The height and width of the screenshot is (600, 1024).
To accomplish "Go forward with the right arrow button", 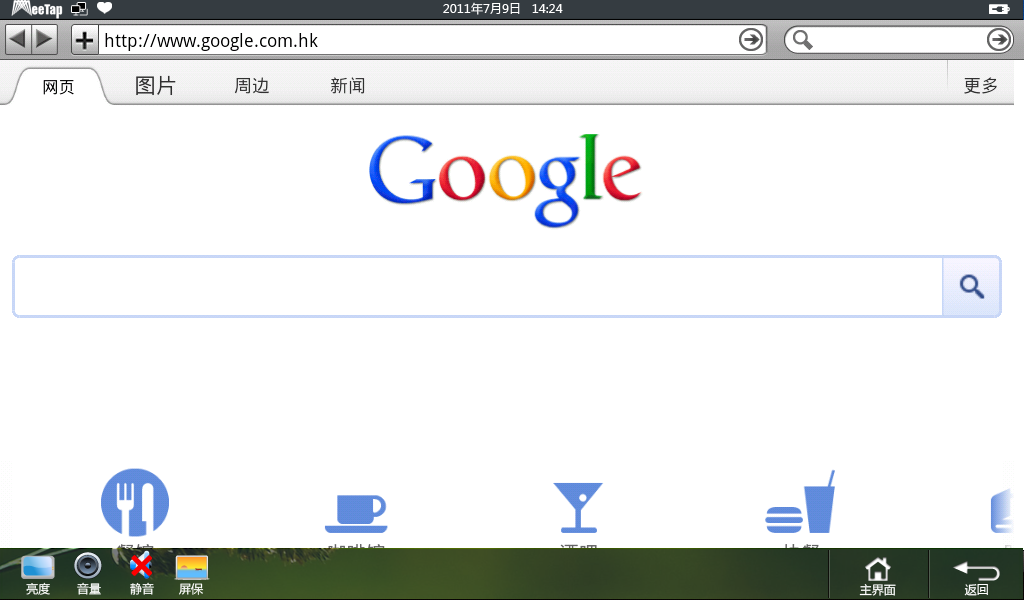I will (44, 40).
